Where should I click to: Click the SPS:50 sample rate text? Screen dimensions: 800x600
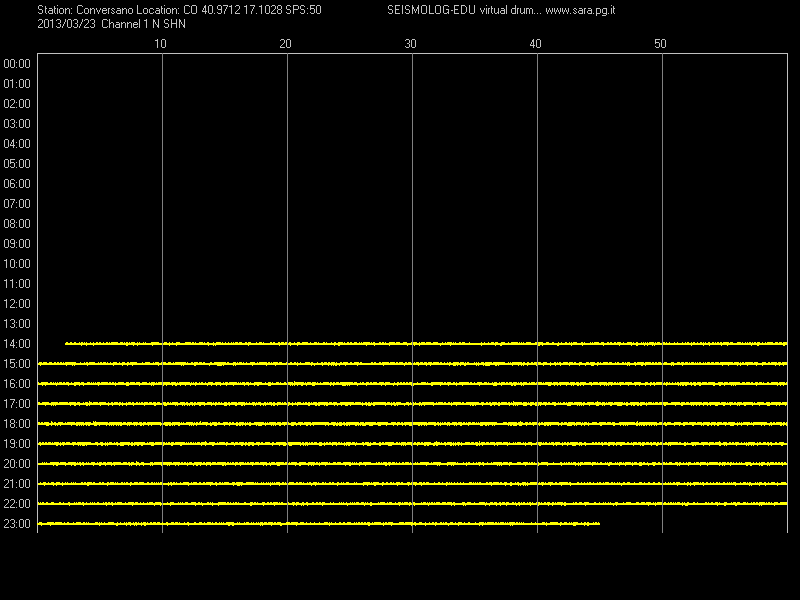point(304,10)
